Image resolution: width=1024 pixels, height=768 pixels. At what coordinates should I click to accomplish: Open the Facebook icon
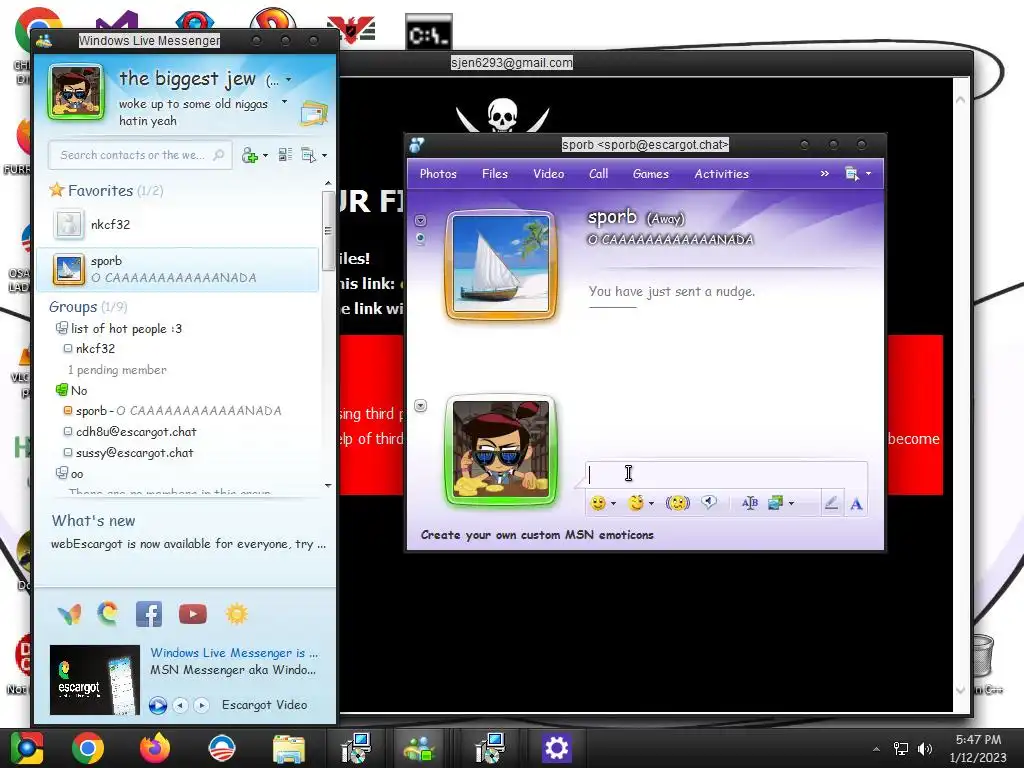coord(149,615)
